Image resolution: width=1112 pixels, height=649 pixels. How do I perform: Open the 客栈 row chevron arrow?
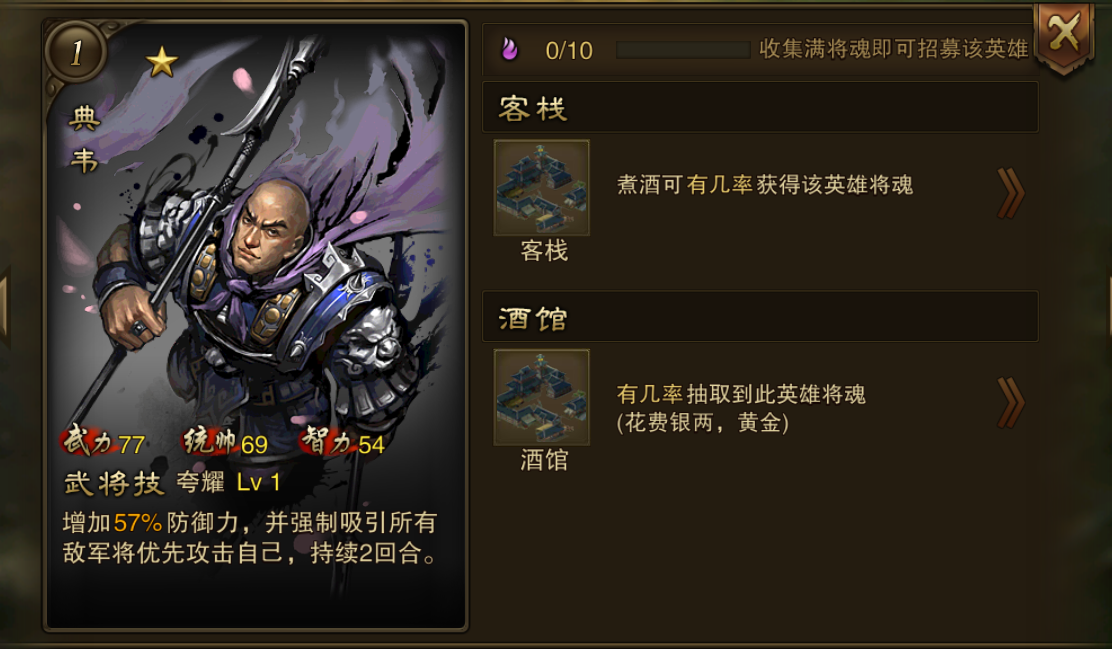[x=1011, y=193]
